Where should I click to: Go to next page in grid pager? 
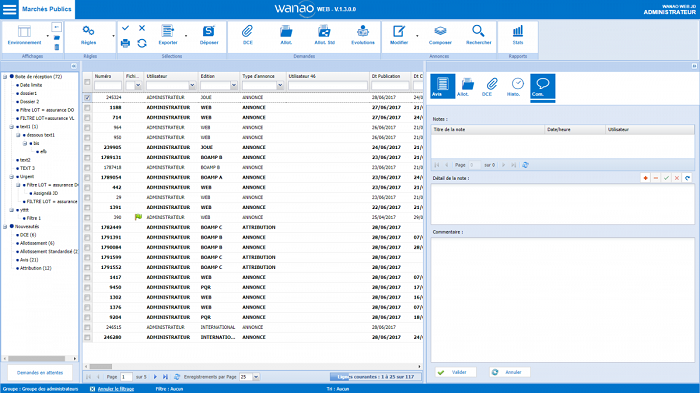(x=155, y=377)
